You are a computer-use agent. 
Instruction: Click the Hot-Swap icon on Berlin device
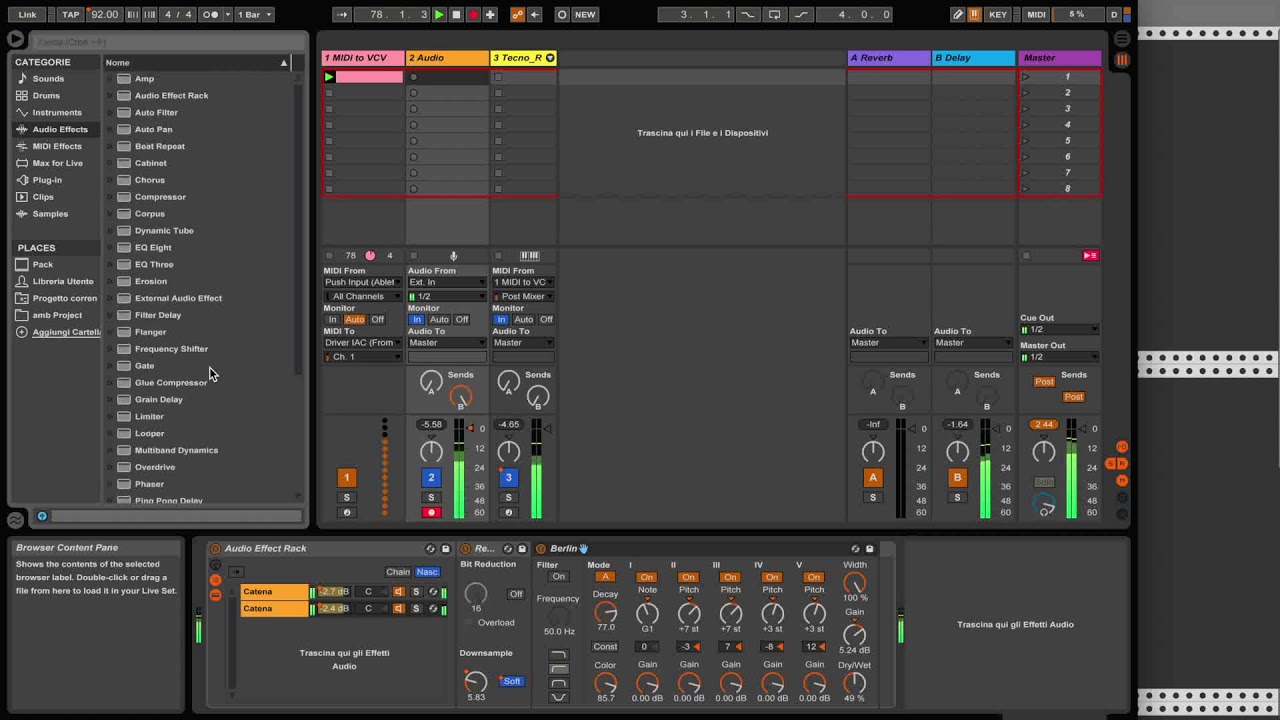855,549
